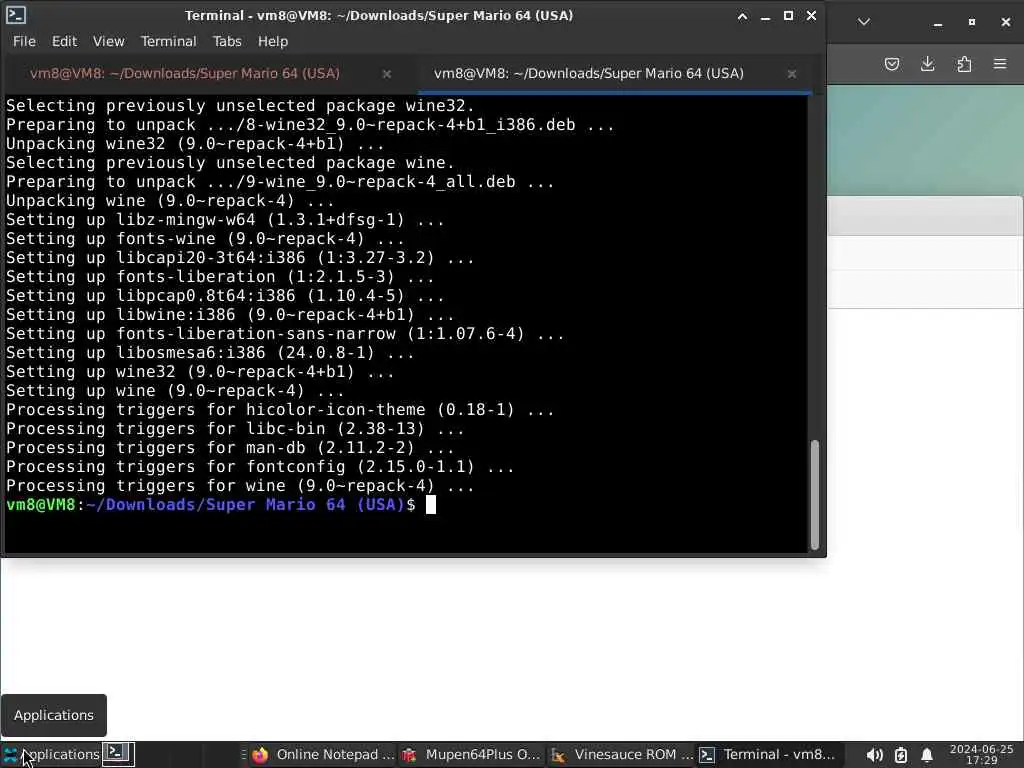Click the line 'Unpacking wine (9.0~repack-4)'
This screenshot has width=1024, height=768.
pyautogui.click(x=170, y=201)
